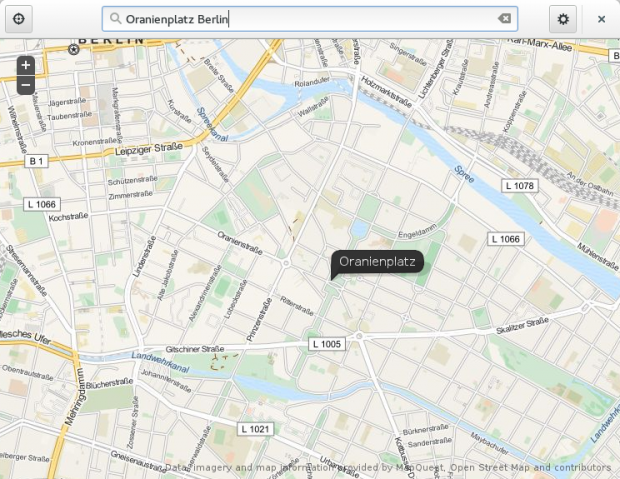Click the L 1005 road shield
The height and width of the screenshot is (479, 620).
coord(326,344)
